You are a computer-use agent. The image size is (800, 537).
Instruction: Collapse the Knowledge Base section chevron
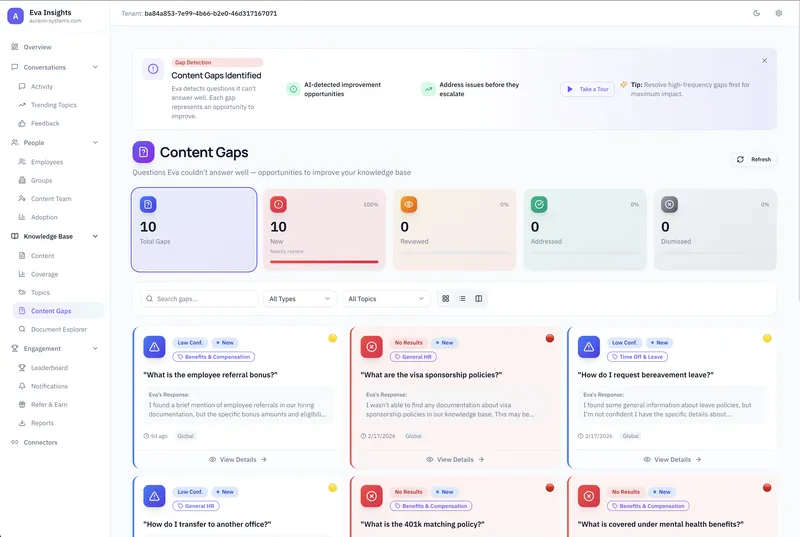[x=95, y=237]
